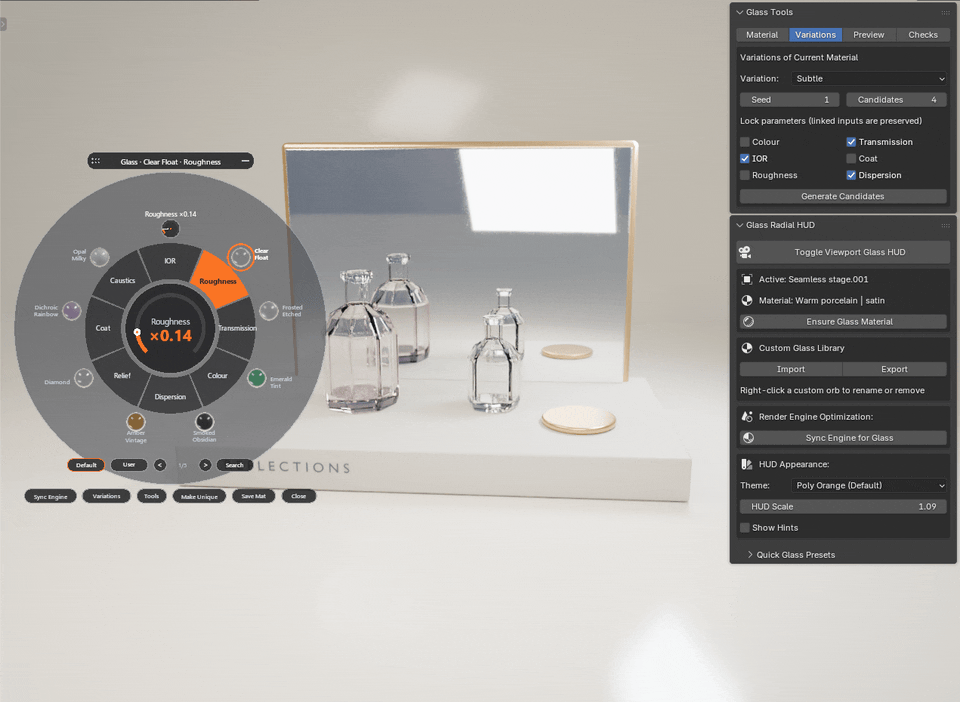This screenshot has width=960, height=702.
Task: Select the Relief wedge in radial menu
Action: click(x=122, y=375)
